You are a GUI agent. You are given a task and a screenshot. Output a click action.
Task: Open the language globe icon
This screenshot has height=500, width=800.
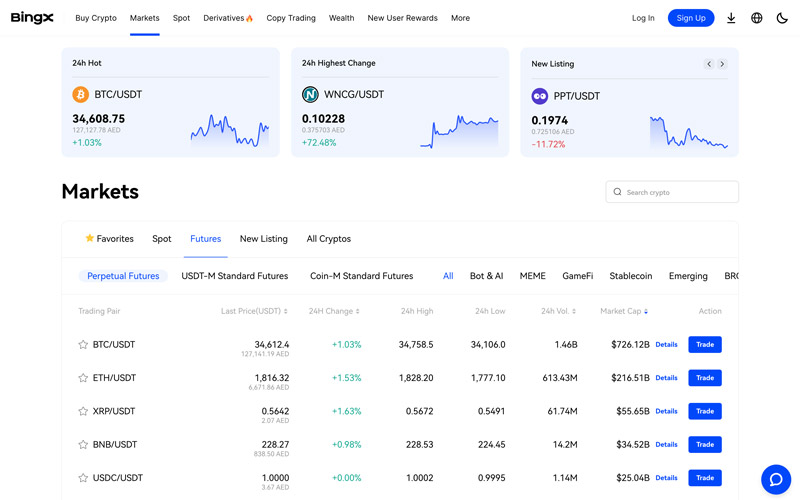coord(757,18)
